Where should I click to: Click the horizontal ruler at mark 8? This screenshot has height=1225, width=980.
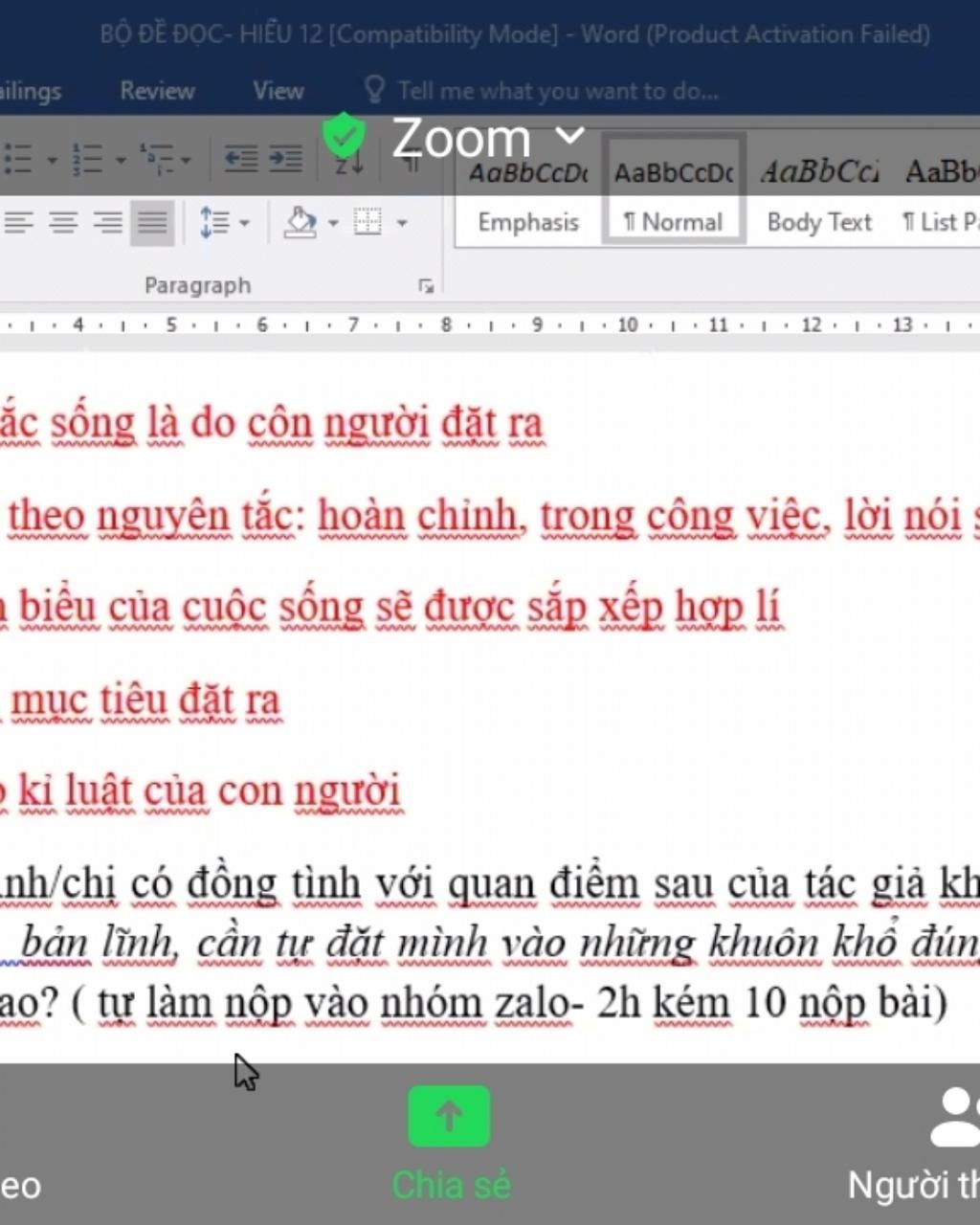click(x=446, y=325)
